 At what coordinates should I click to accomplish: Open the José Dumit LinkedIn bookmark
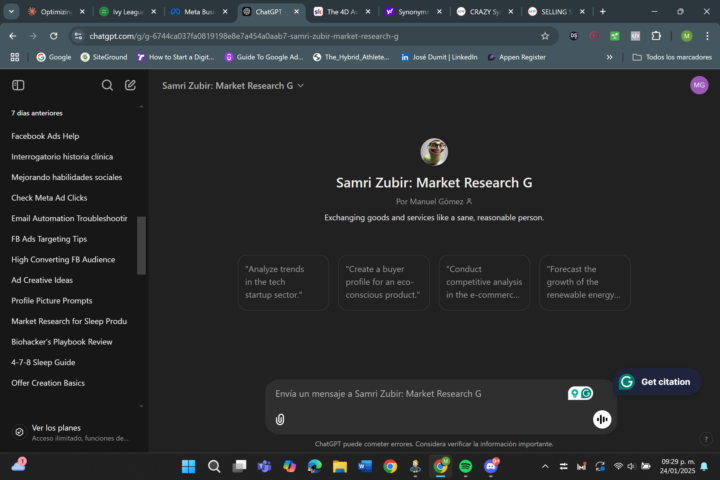[x=439, y=57]
